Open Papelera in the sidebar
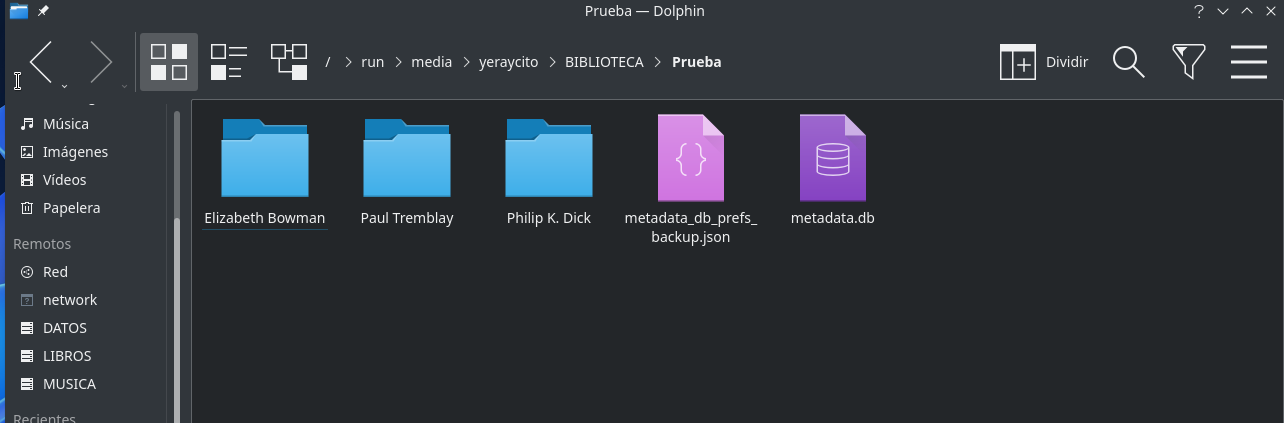1284x423 pixels. tap(71, 208)
